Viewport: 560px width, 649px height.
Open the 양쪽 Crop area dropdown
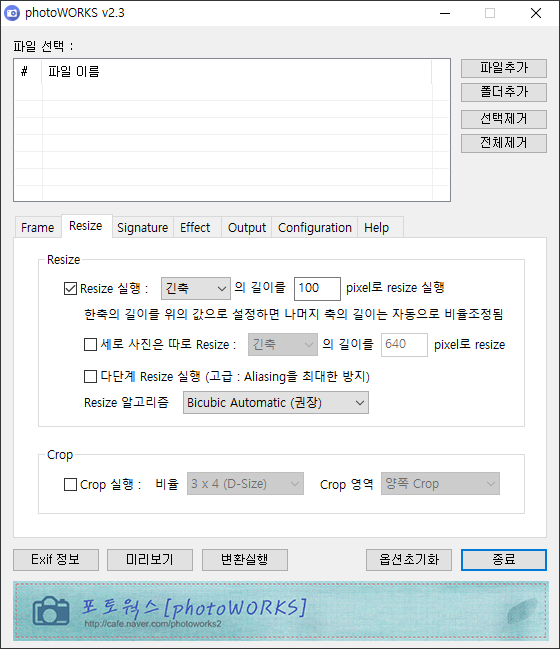(440, 483)
